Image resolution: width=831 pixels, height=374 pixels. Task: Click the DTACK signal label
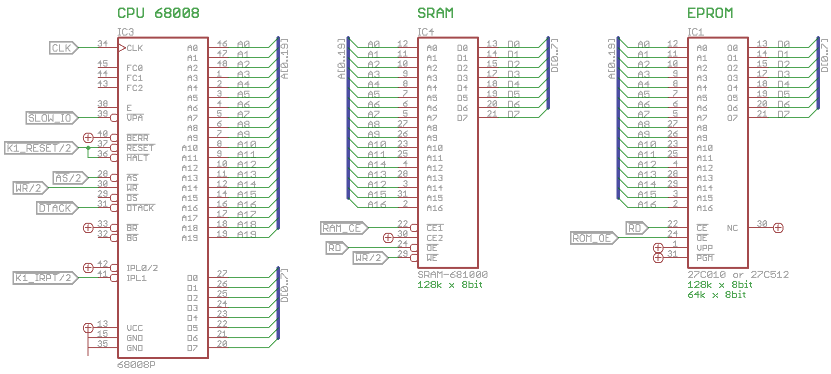point(57,208)
